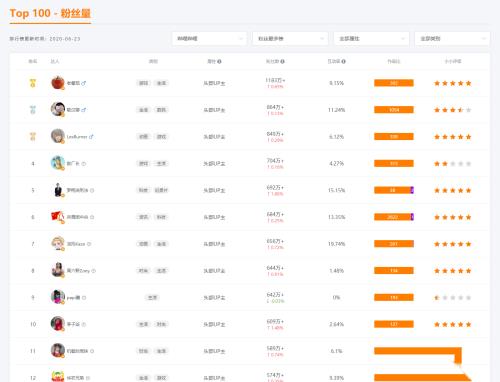
Task: Open the suited-man avatar at rank 5
Action: coord(58,190)
